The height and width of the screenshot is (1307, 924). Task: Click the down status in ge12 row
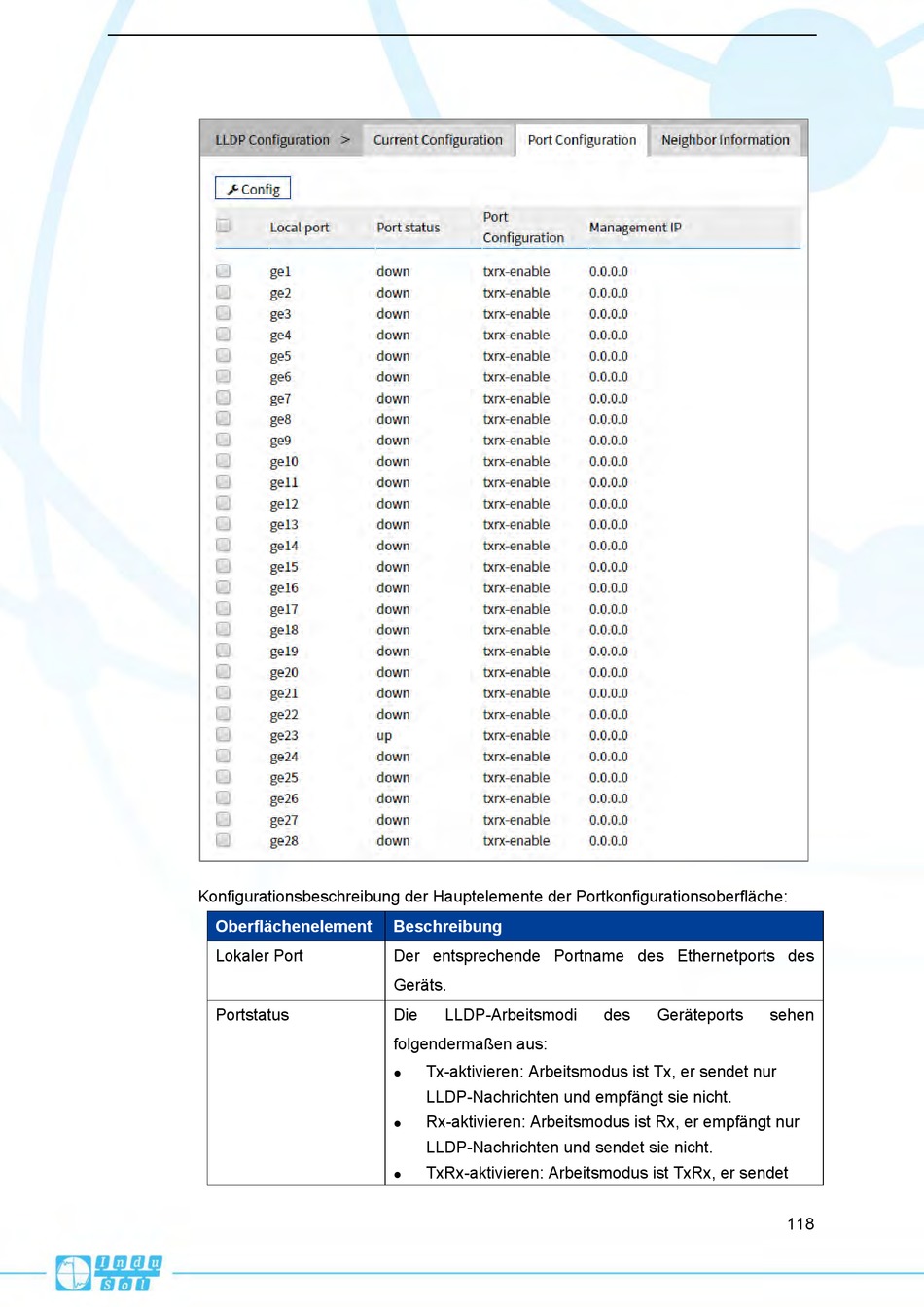[x=393, y=504]
